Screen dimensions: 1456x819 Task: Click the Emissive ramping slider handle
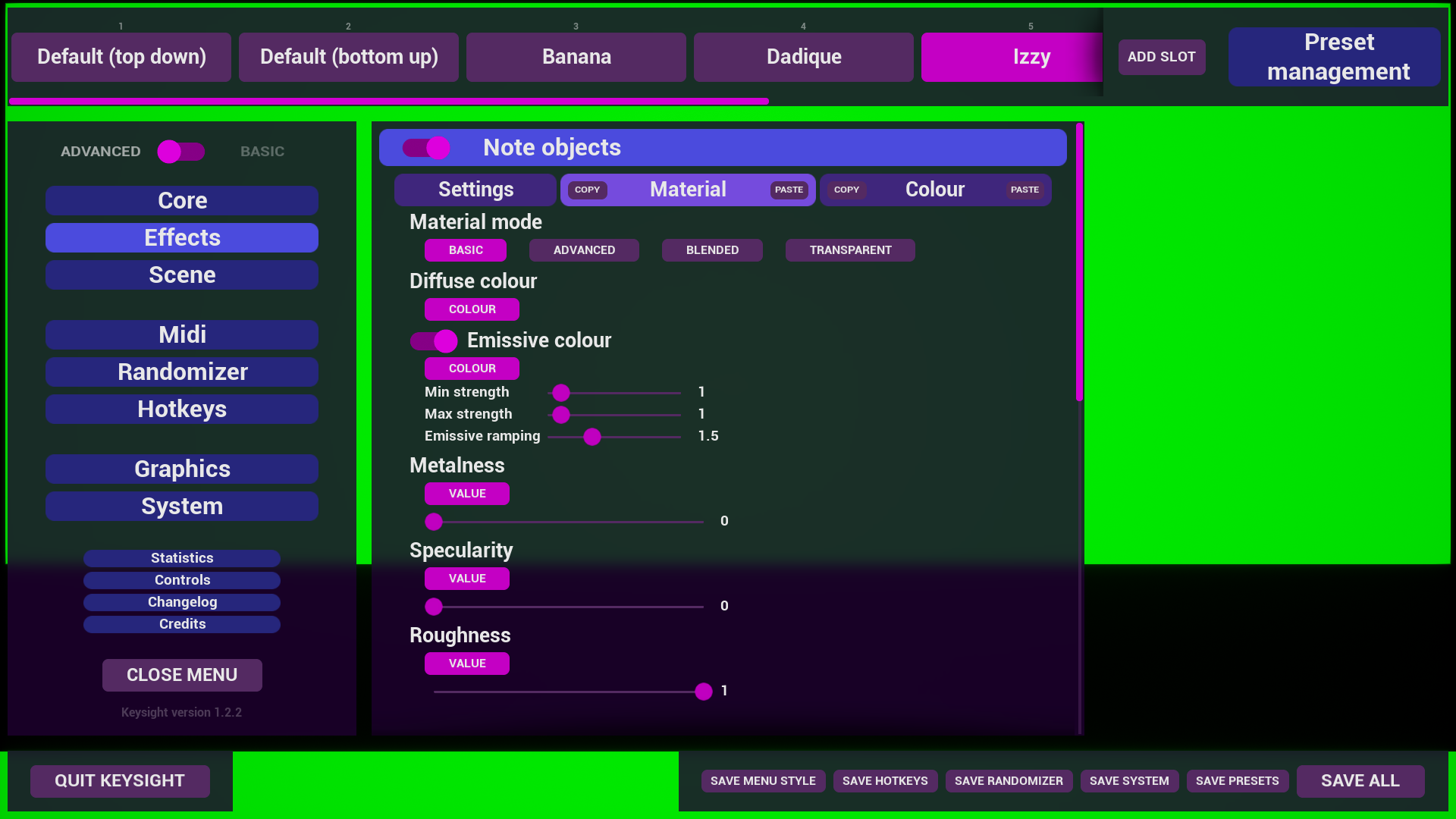pos(592,437)
